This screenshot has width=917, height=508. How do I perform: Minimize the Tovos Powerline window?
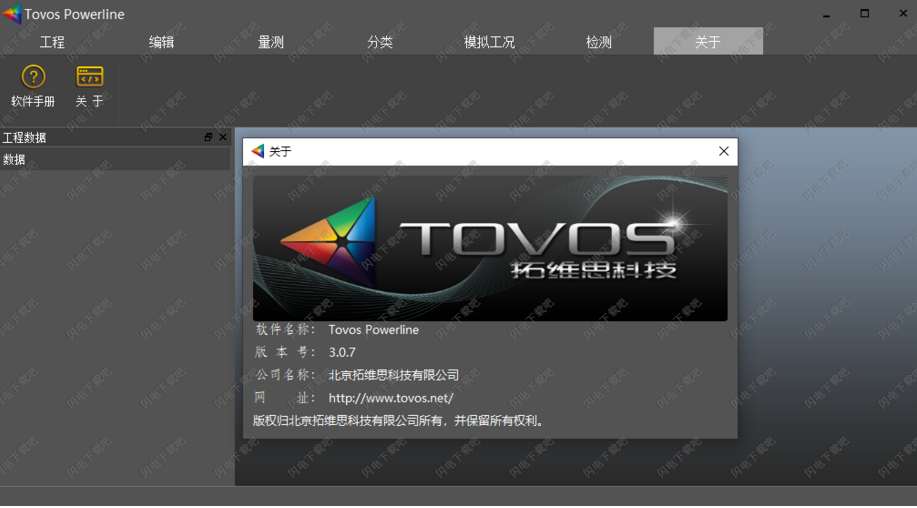tap(826, 14)
